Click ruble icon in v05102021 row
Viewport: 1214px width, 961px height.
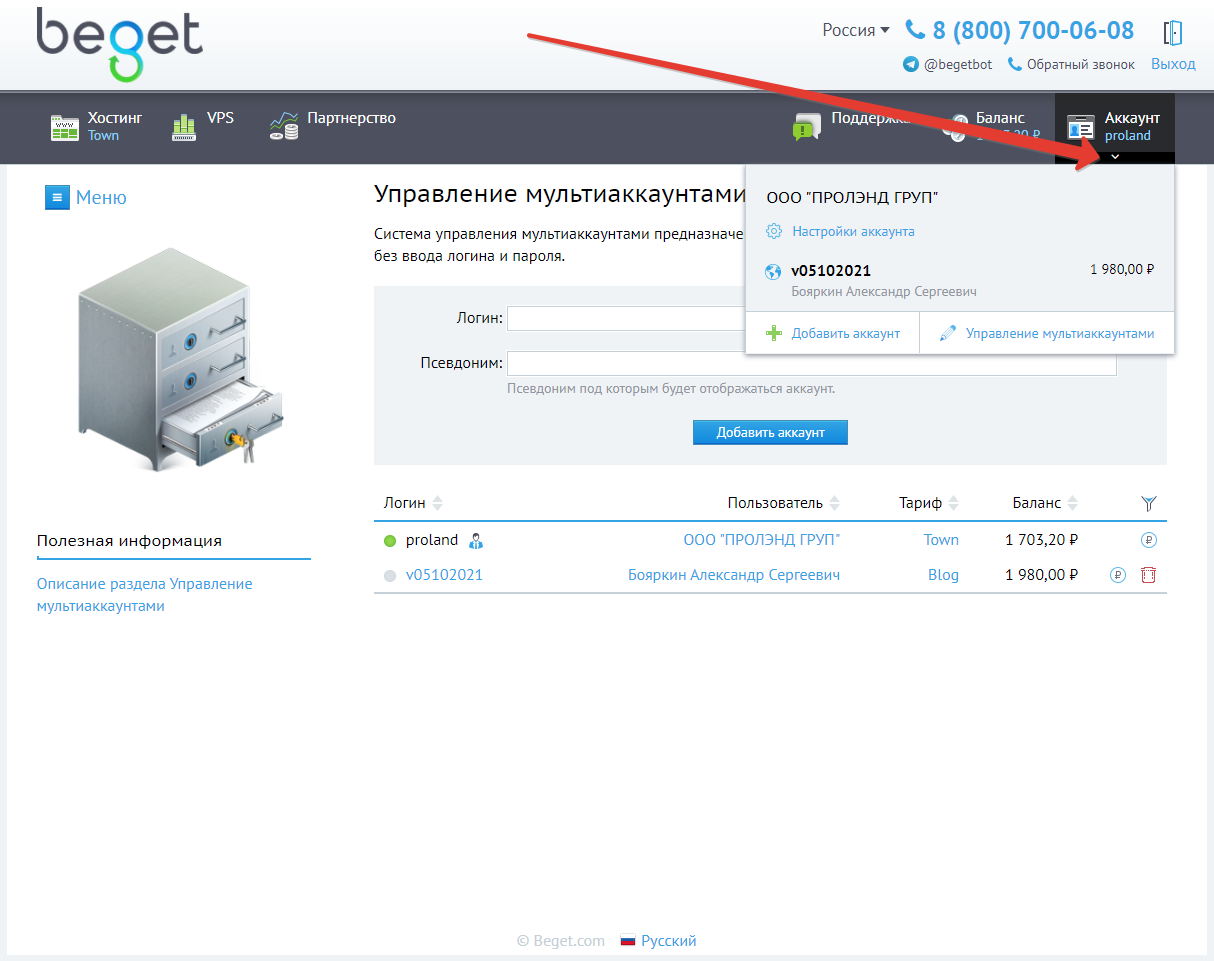click(1117, 575)
